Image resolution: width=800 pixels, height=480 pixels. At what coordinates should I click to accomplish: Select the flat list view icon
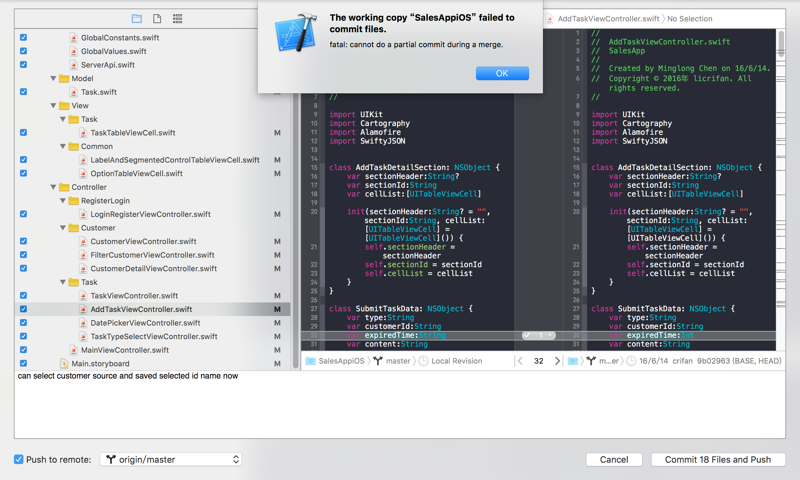(178, 19)
